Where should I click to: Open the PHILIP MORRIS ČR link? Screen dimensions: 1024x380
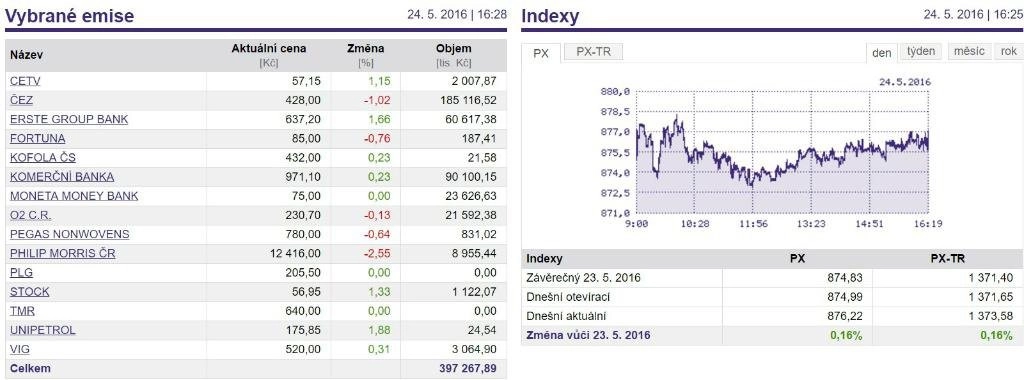pyautogui.click(x=63, y=253)
